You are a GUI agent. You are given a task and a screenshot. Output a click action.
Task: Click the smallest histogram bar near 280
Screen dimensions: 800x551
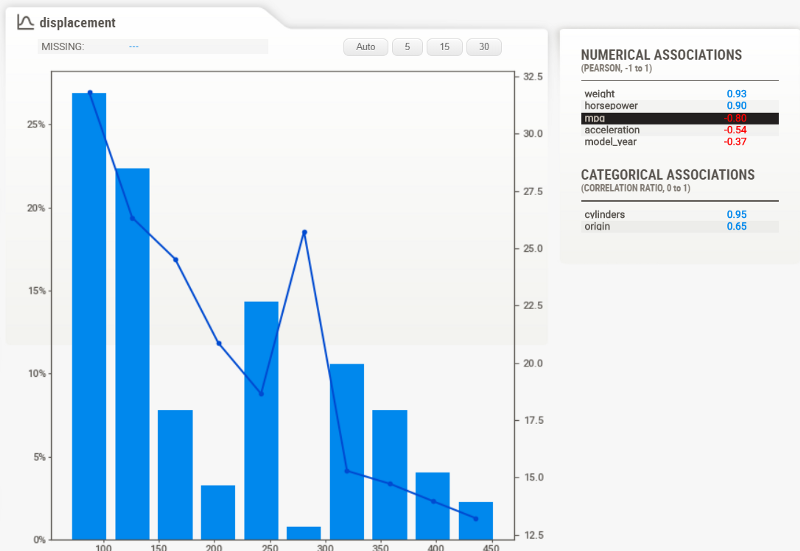tap(304, 533)
